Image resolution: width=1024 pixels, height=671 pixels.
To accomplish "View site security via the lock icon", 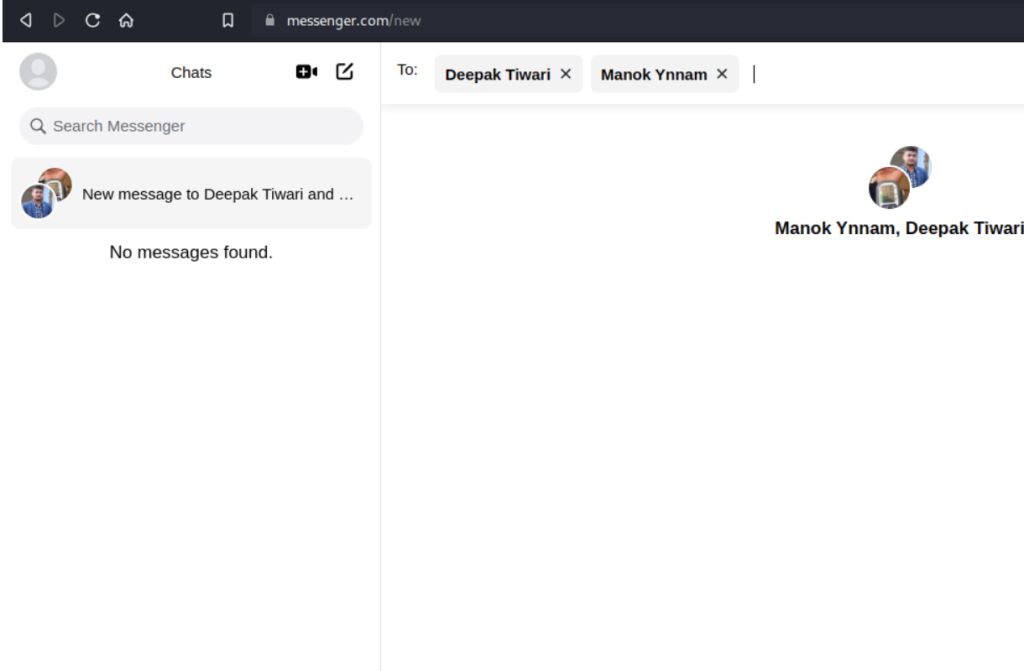I will click(270, 20).
